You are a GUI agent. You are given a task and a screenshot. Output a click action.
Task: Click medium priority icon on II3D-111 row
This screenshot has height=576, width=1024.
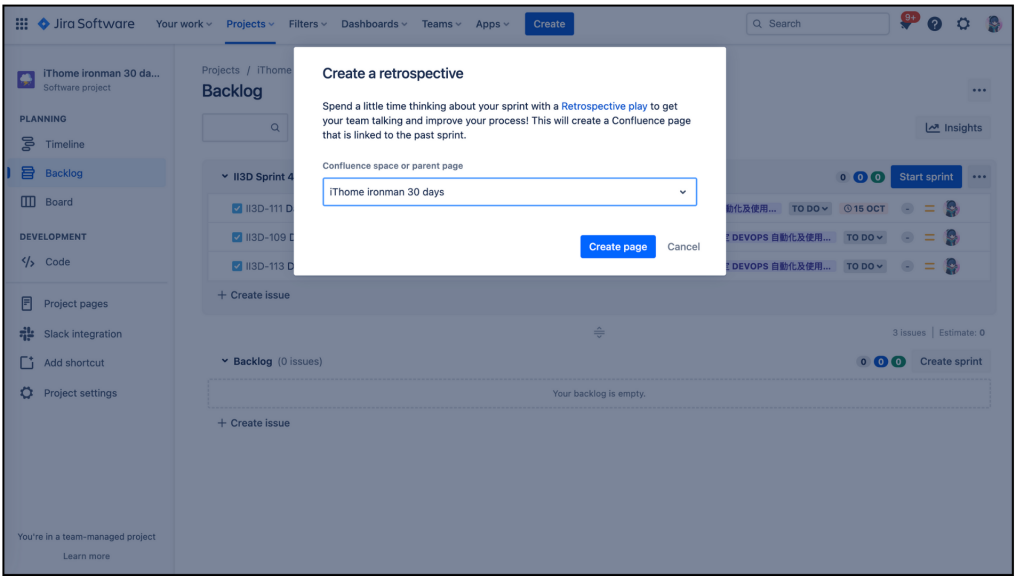(x=929, y=208)
